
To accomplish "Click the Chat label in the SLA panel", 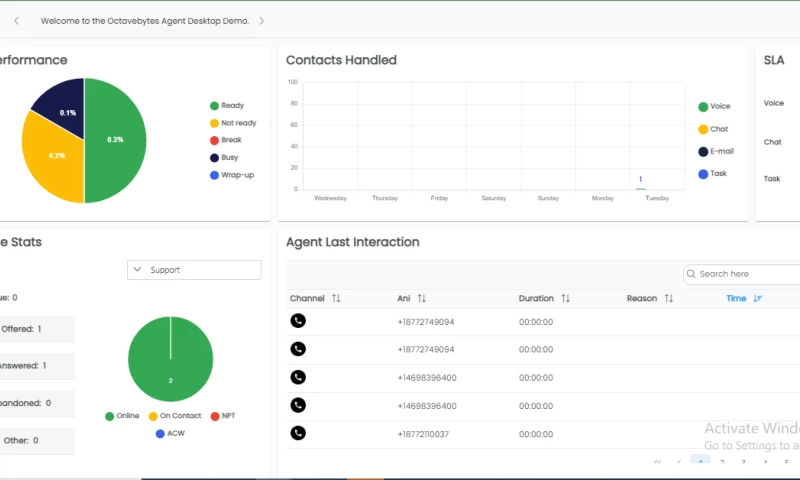I will click(x=772, y=142).
